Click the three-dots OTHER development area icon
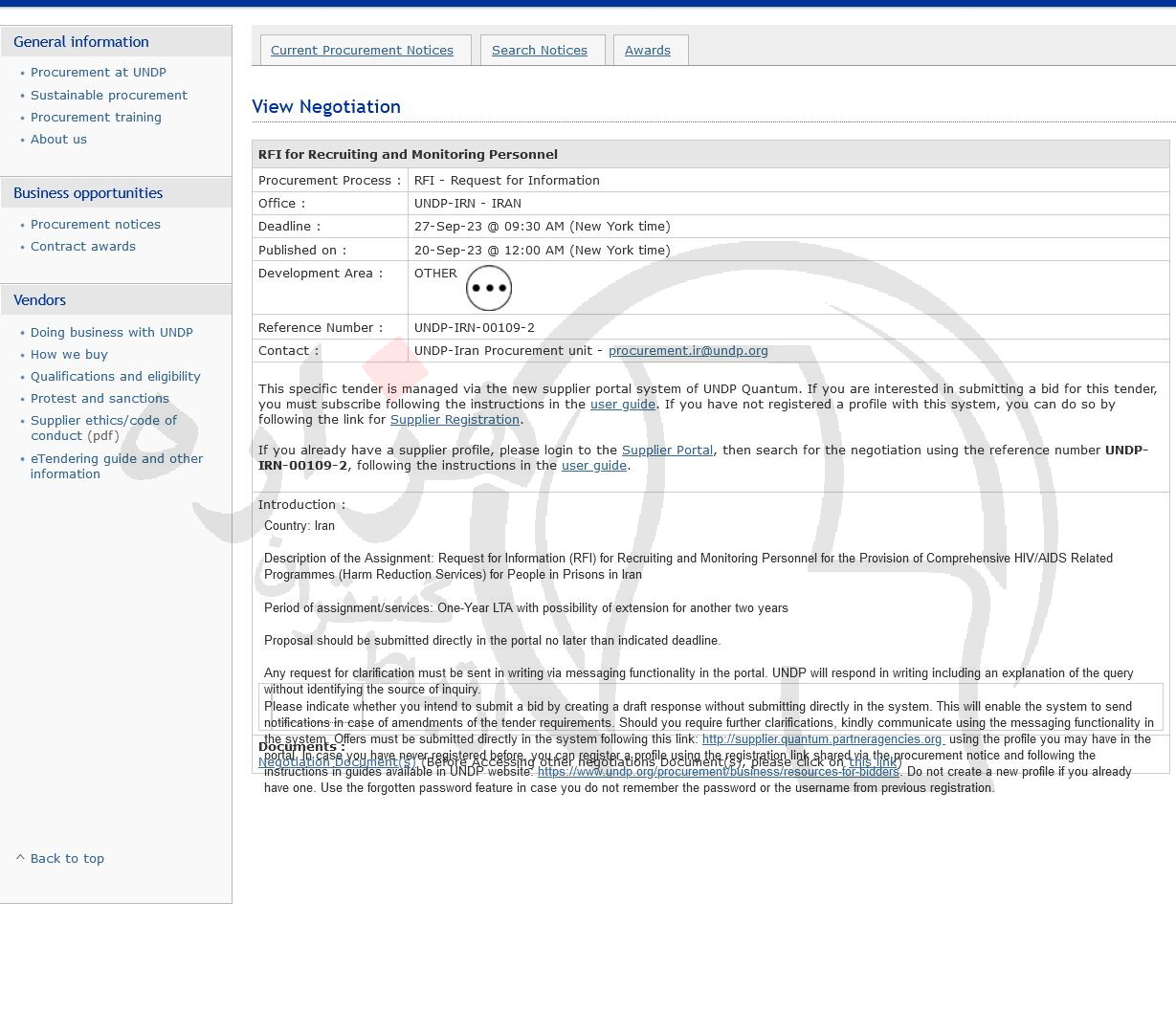This screenshot has height=1034, width=1176. pos(489,288)
